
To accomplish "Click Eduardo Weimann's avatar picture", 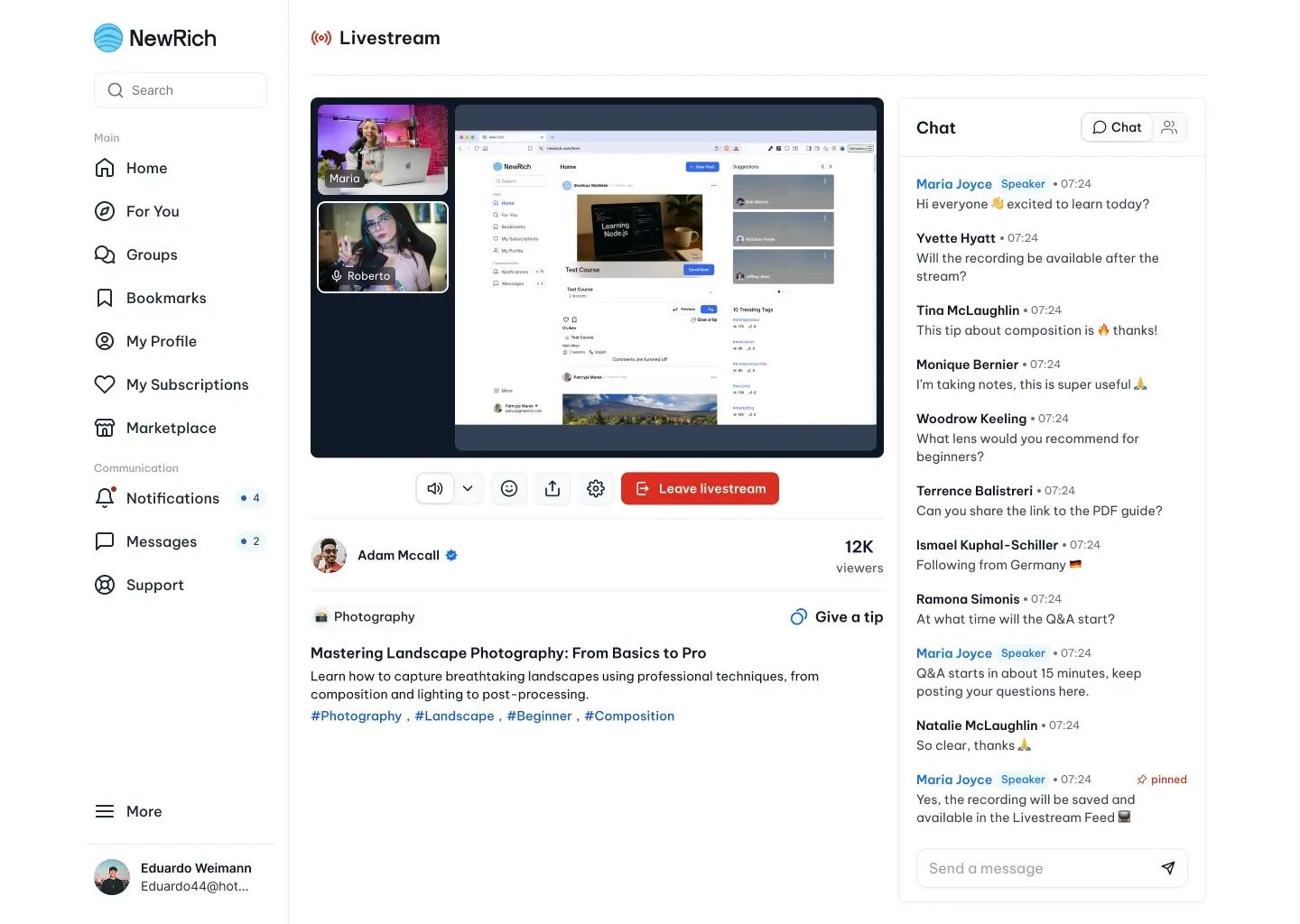I will click(112, 877).
